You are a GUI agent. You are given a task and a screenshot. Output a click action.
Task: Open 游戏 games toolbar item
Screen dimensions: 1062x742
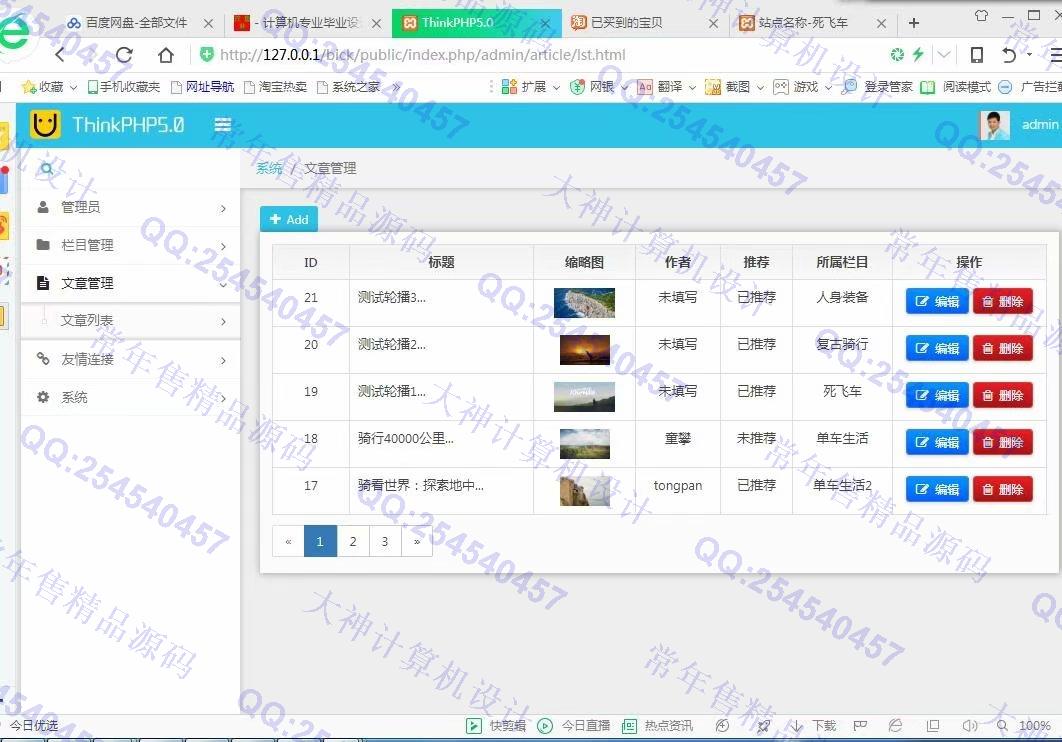pyautogui.click(x=803, y=87)
